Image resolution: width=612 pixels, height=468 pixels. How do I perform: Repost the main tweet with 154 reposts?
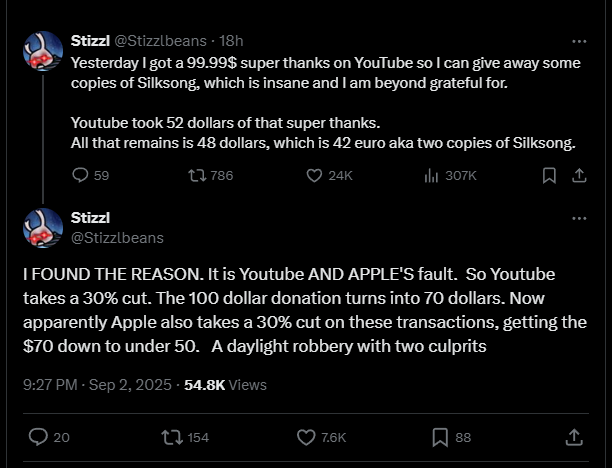point(185,437)
